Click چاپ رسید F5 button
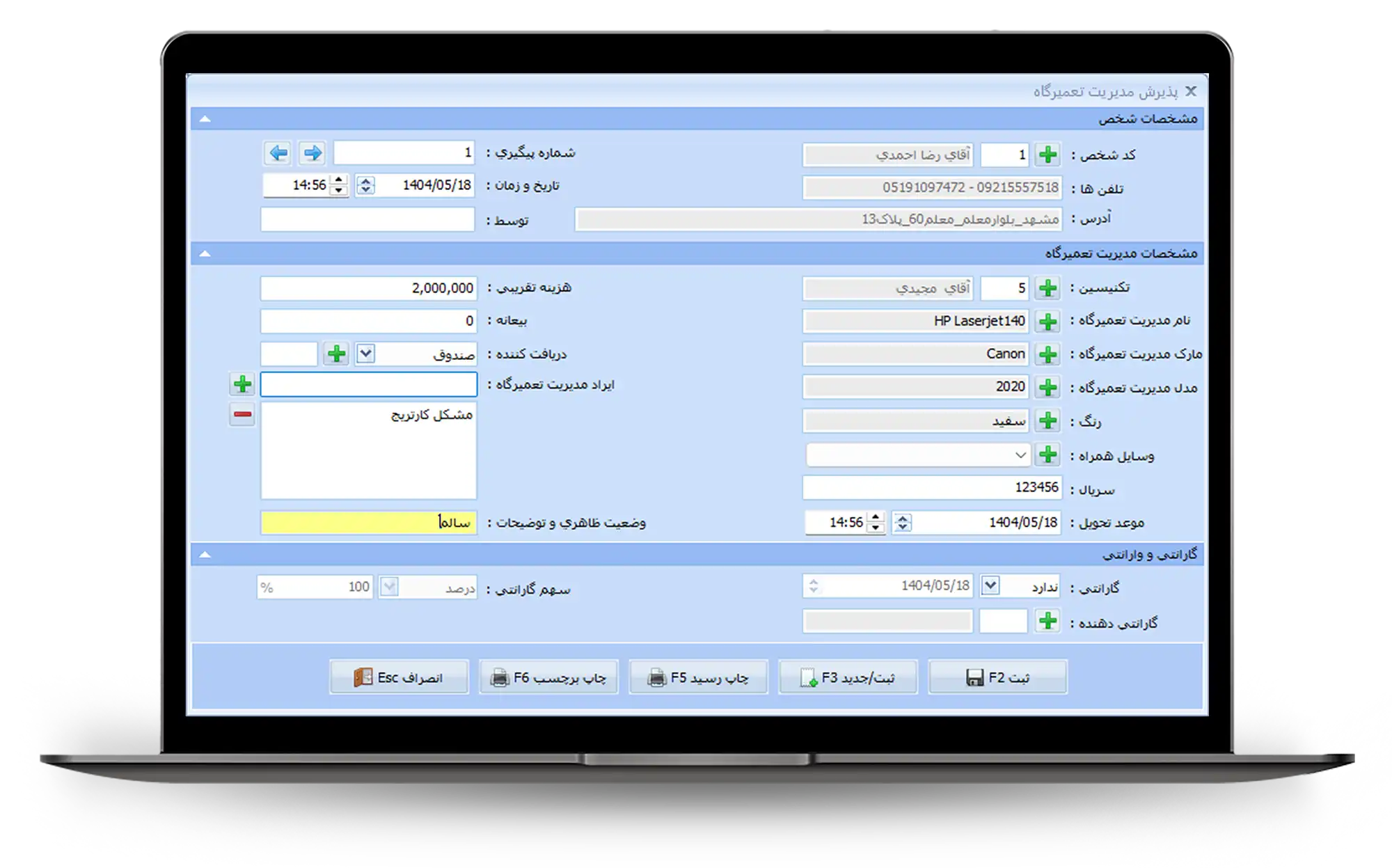This screenshot has height=868, width=1392. point(698,677)
